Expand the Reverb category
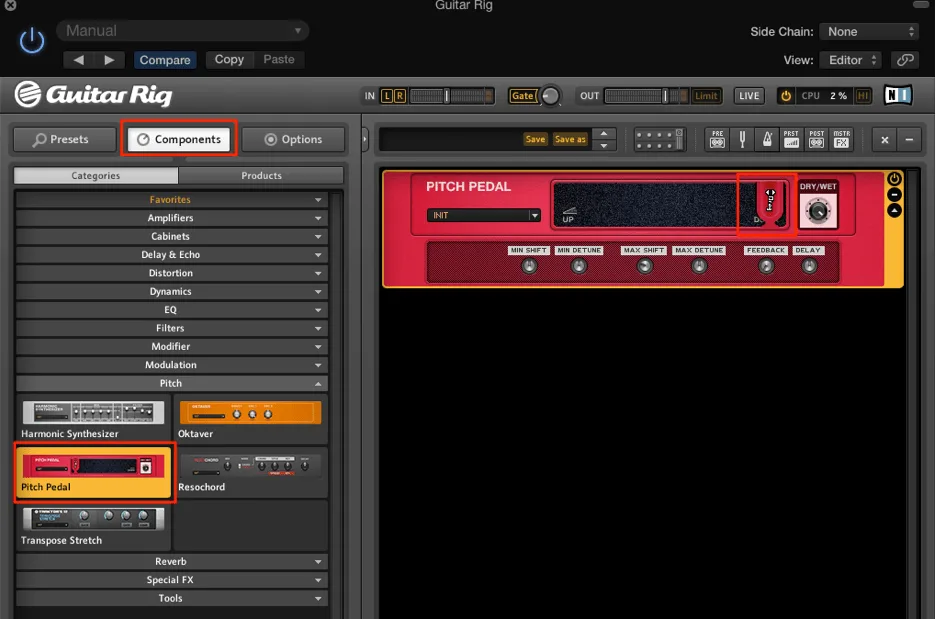 [172, 561]
